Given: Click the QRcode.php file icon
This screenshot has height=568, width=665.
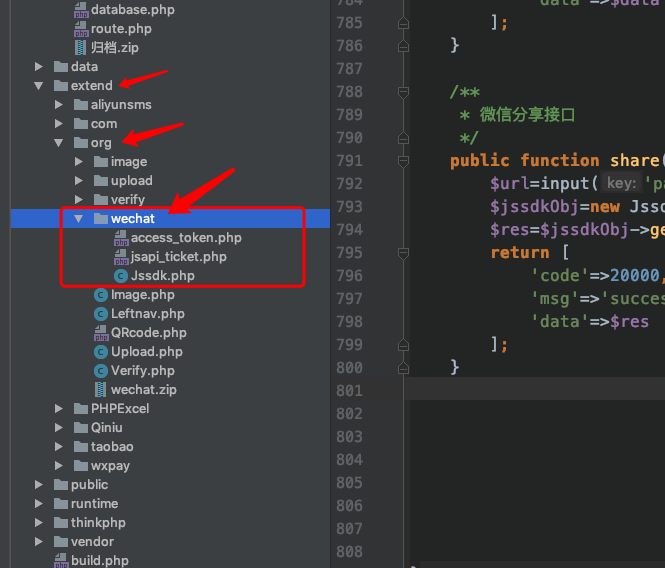Looking at the screenshot, I should click(101, 333).
